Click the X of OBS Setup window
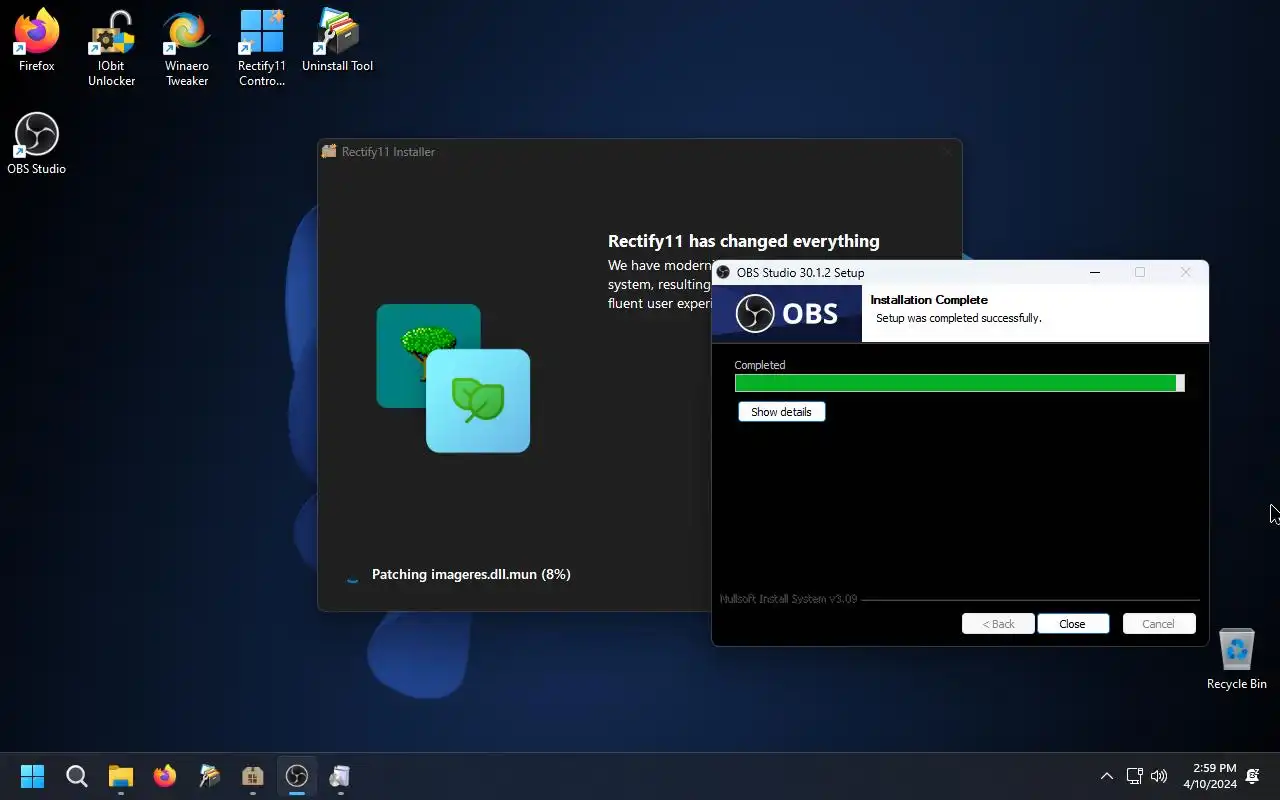Screen dimensions: 1280x800 coord(1186,272)
